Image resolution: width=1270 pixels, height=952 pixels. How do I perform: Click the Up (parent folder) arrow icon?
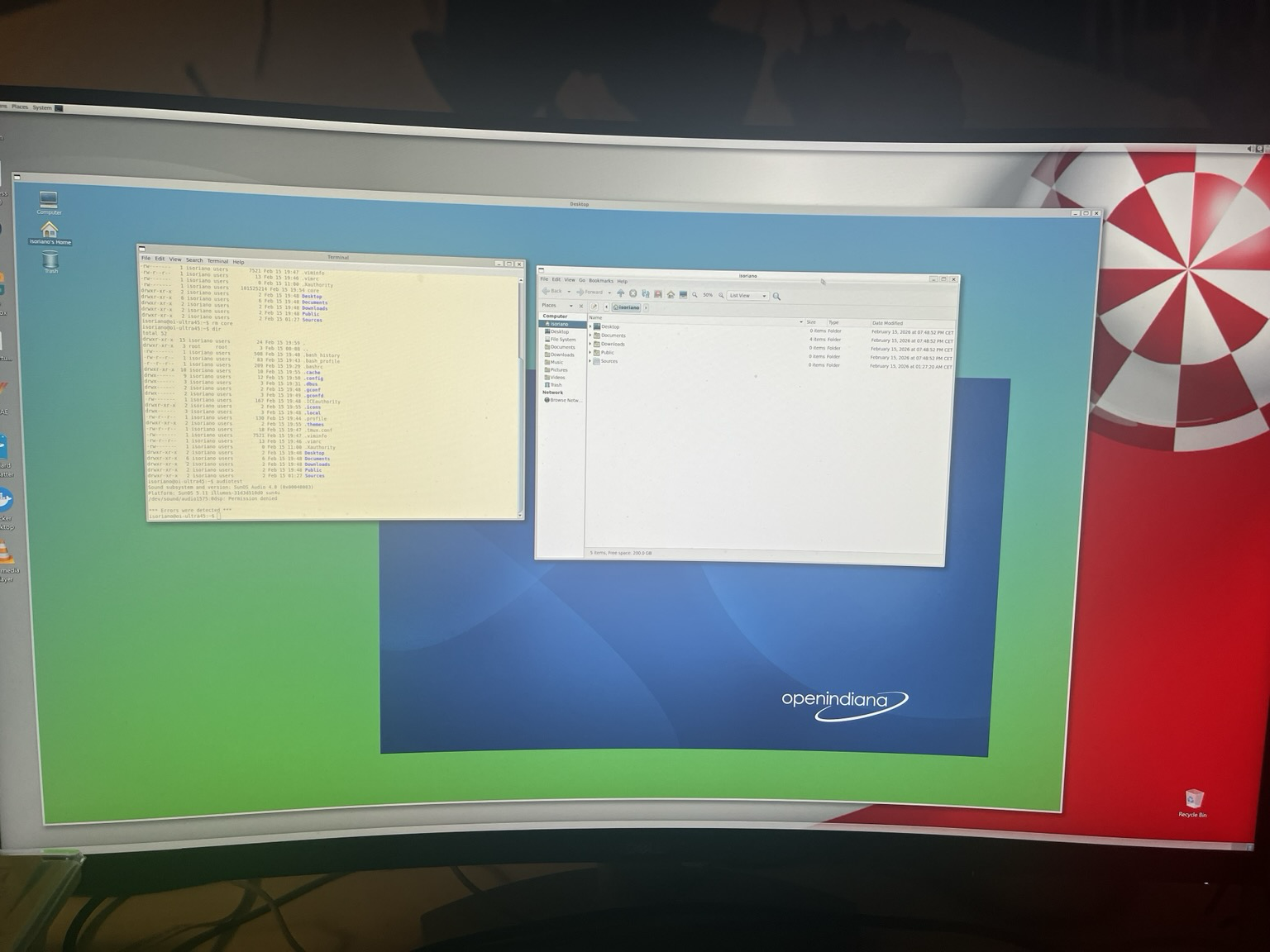[620, 293]
